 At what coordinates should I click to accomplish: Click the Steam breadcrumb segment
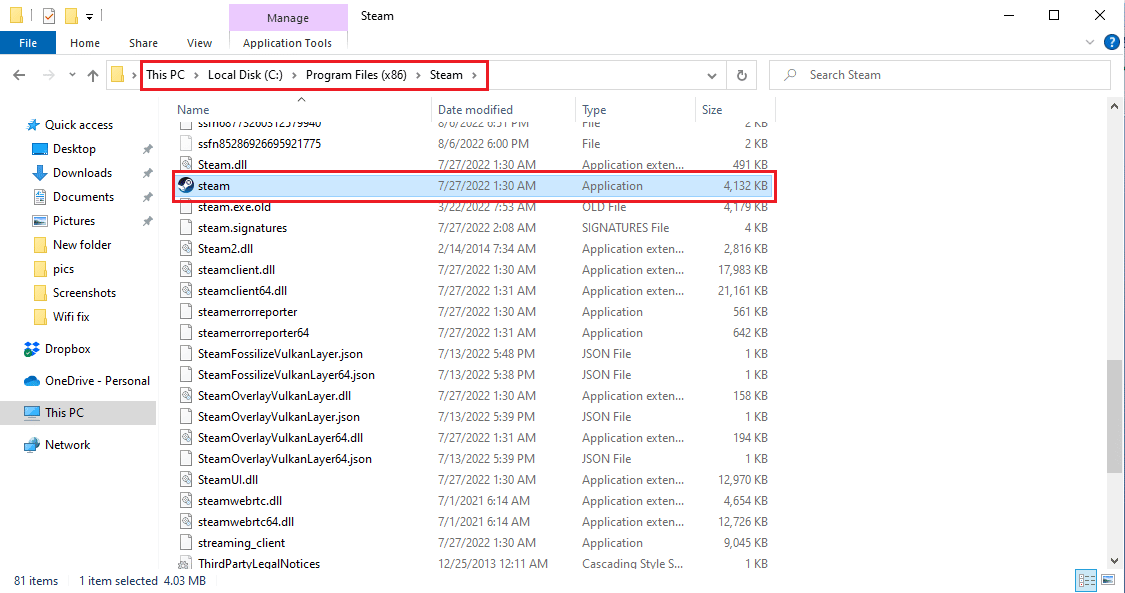click(446, 75)
